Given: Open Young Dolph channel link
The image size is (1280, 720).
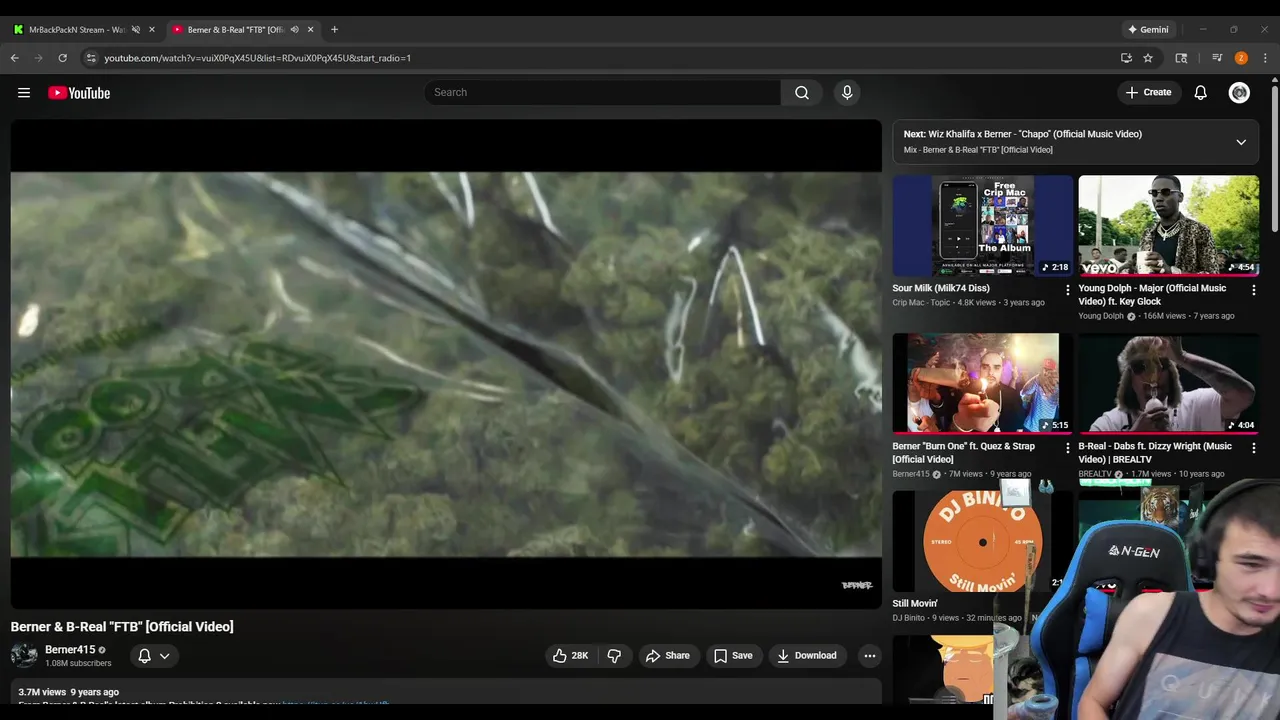Looking at the screenshot, I should click(x=1101, y=316).
